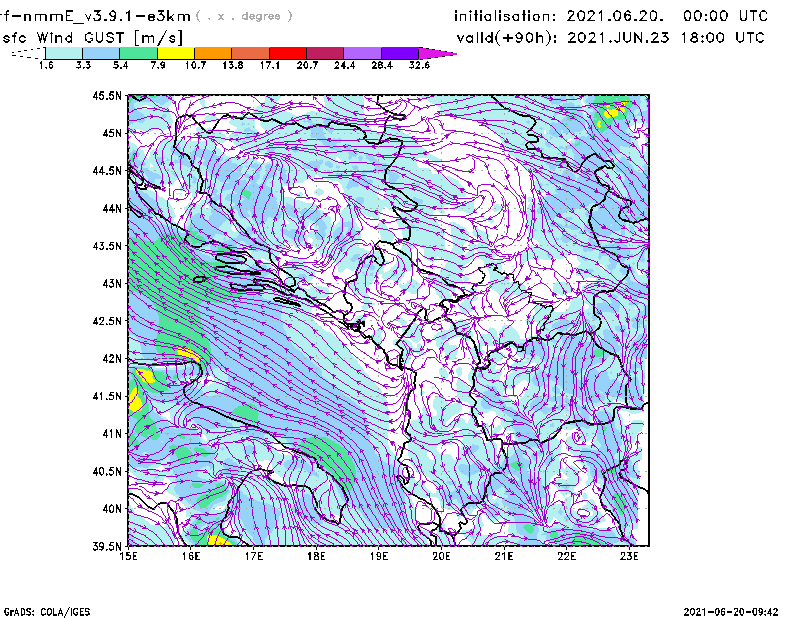Click the crimson legend swatch after 20.7

325,53
